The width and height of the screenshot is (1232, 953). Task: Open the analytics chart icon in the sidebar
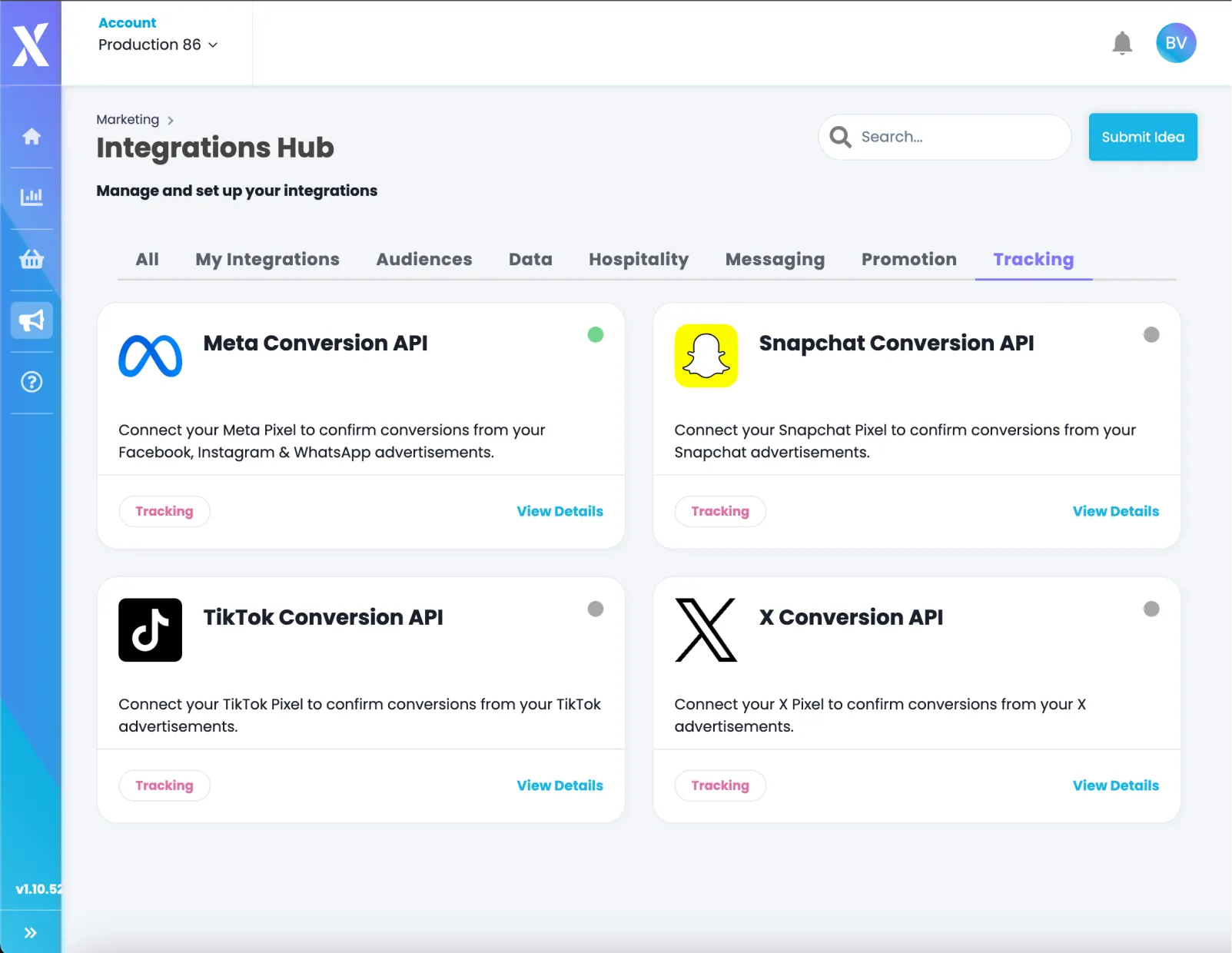(32, 198)
